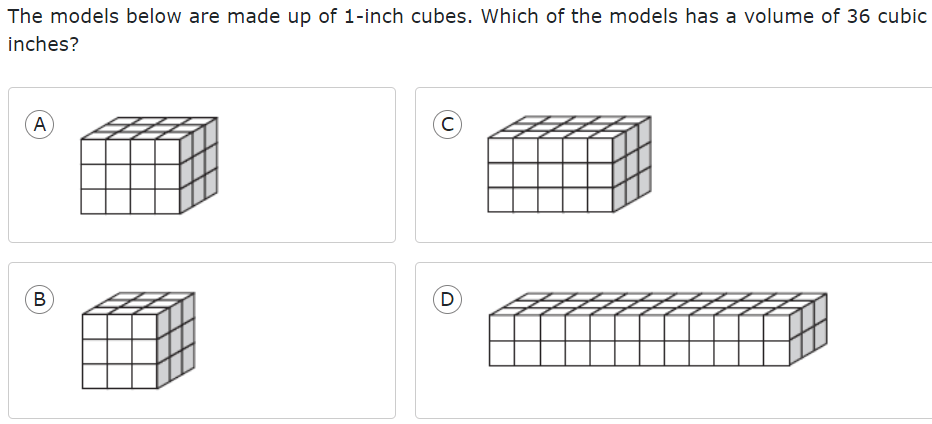Click the cube model image in option A
932x424 pixels.
[x=148, y=166]
